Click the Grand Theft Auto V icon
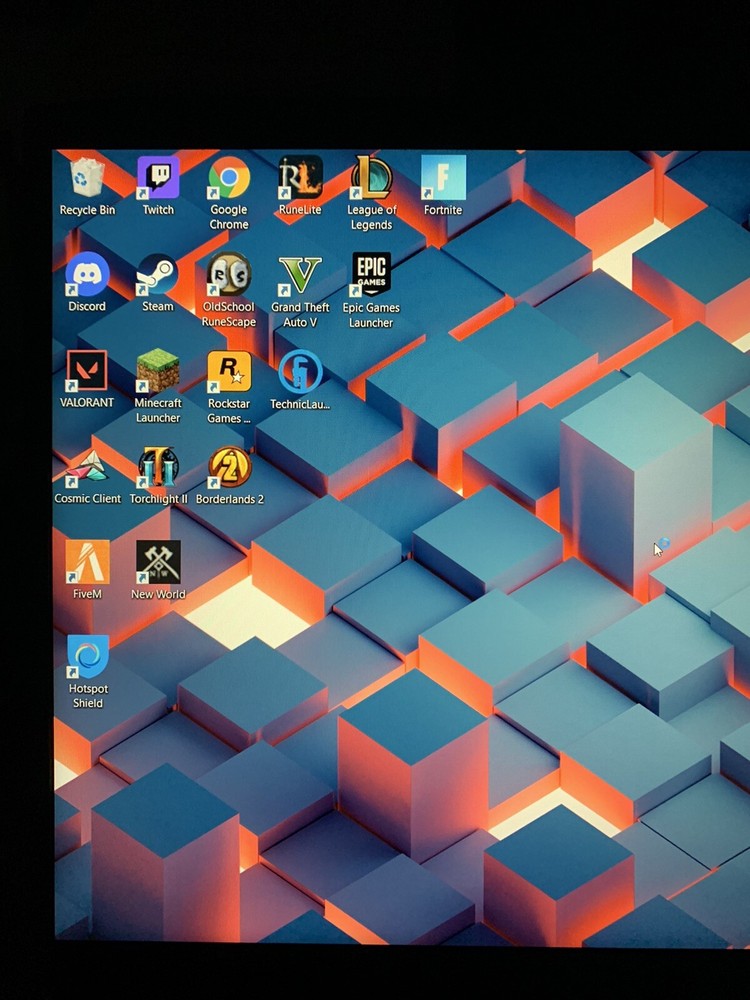The height and width of the screenshot is (1000, 750). [x=300, y=275]
